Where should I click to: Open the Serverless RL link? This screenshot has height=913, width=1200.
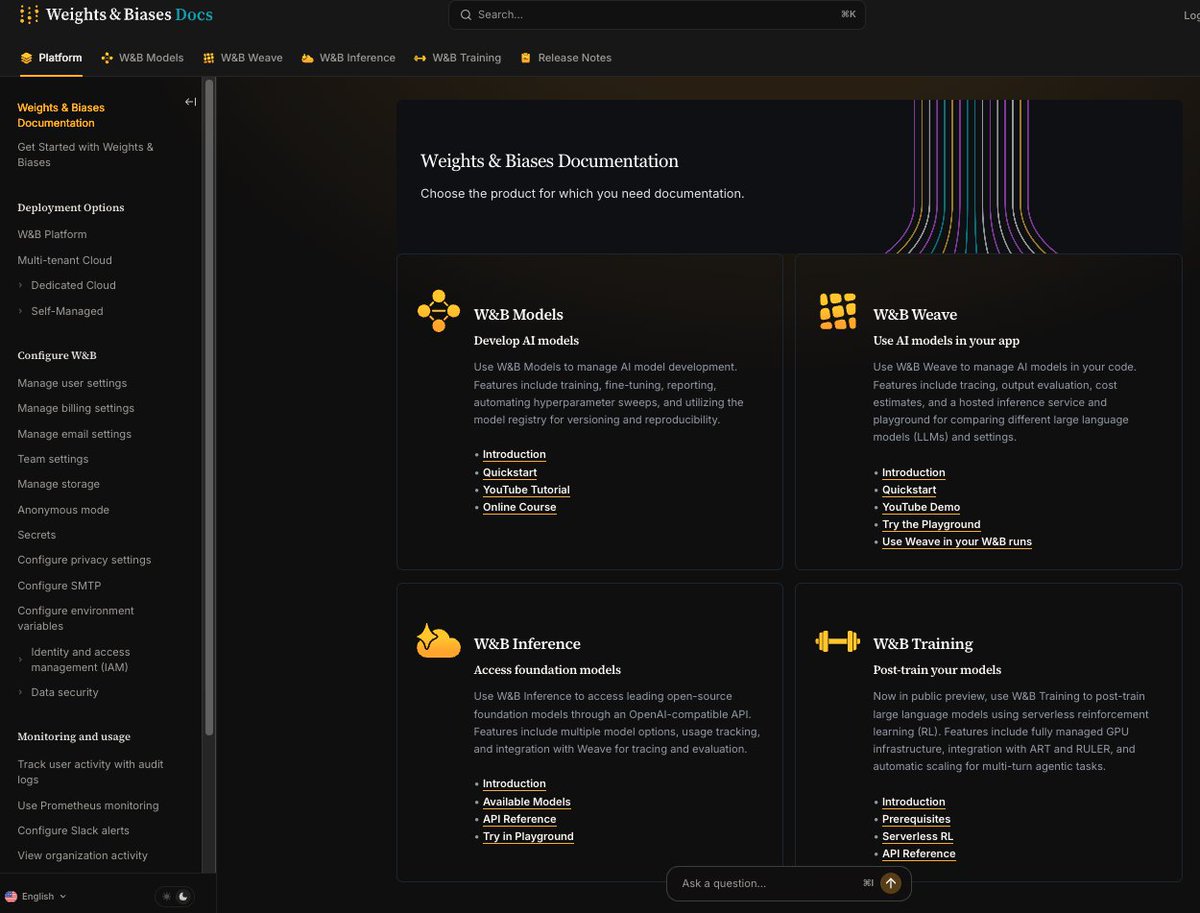coord(917,836)
